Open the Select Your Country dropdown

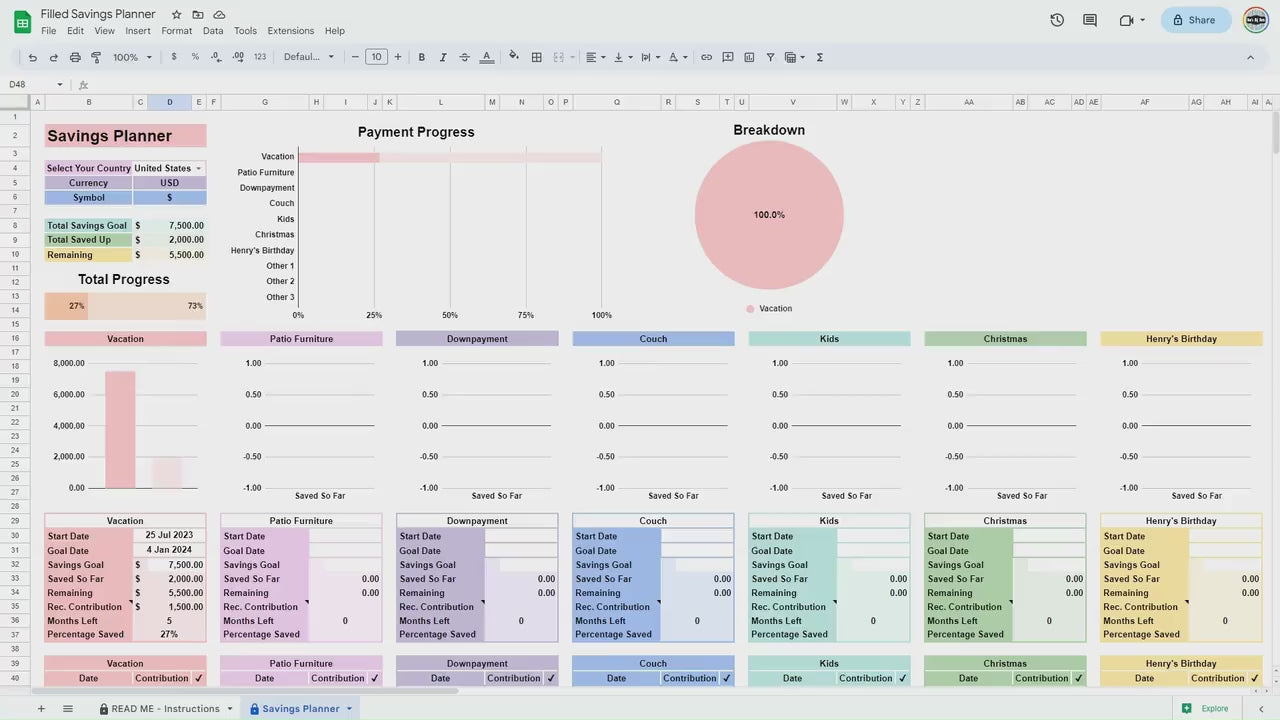(198, 168)
